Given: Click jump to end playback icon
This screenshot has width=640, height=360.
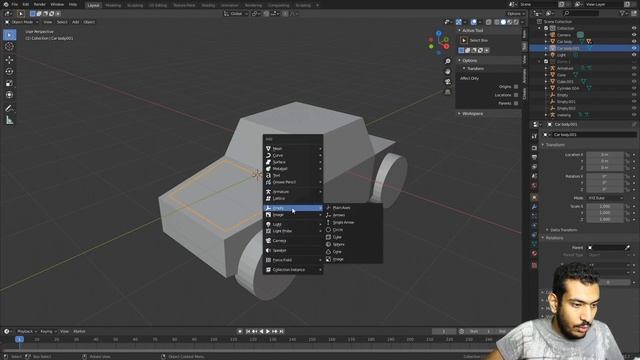Looking at the screenshot, I should tap(281, 331).
